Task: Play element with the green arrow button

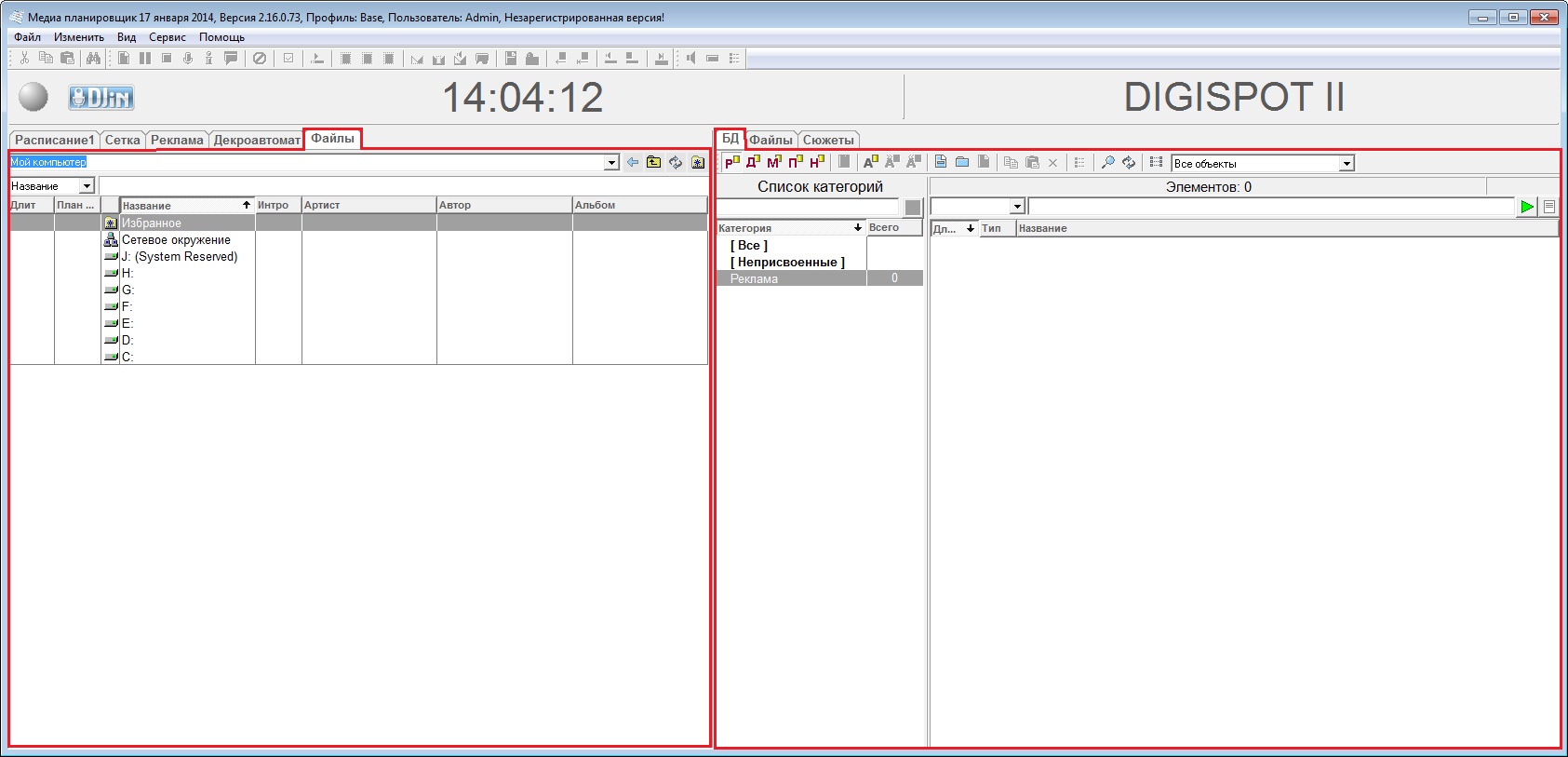Action: (x=1527, y=207)
